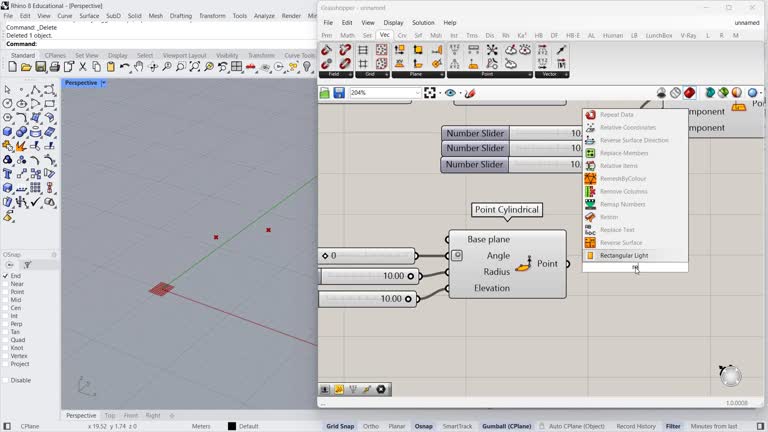Open the Grasshopper zoom percentage dropdown

[416, 93]
